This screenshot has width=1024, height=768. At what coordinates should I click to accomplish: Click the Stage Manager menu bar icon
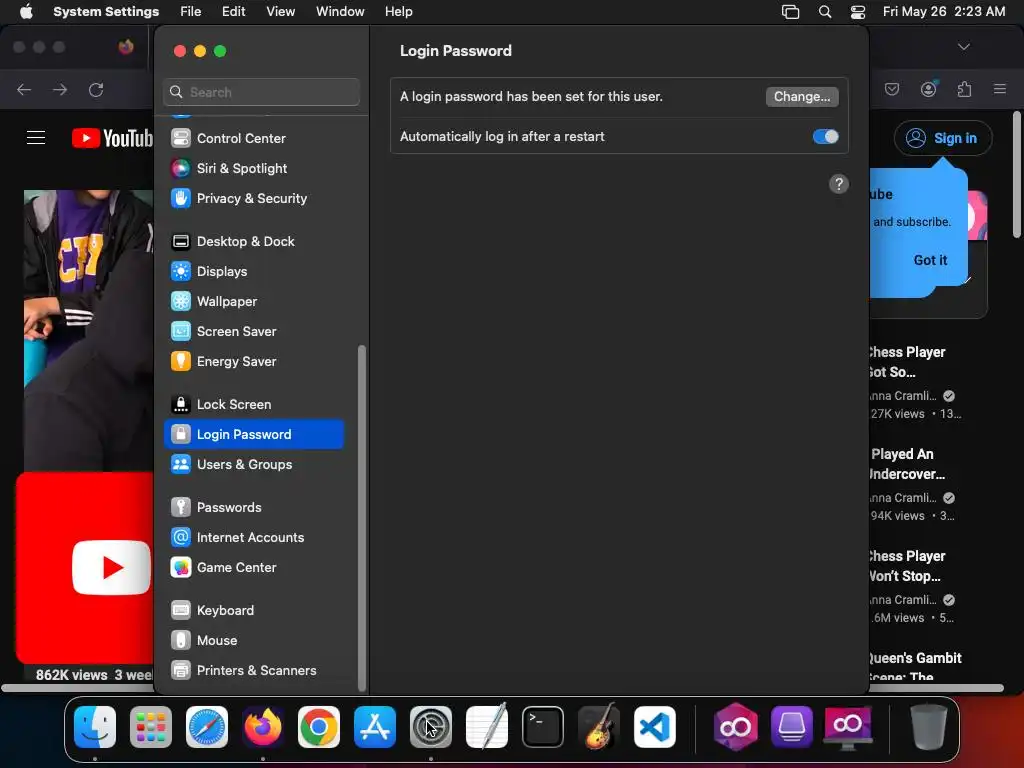click(x=790, y=12)
